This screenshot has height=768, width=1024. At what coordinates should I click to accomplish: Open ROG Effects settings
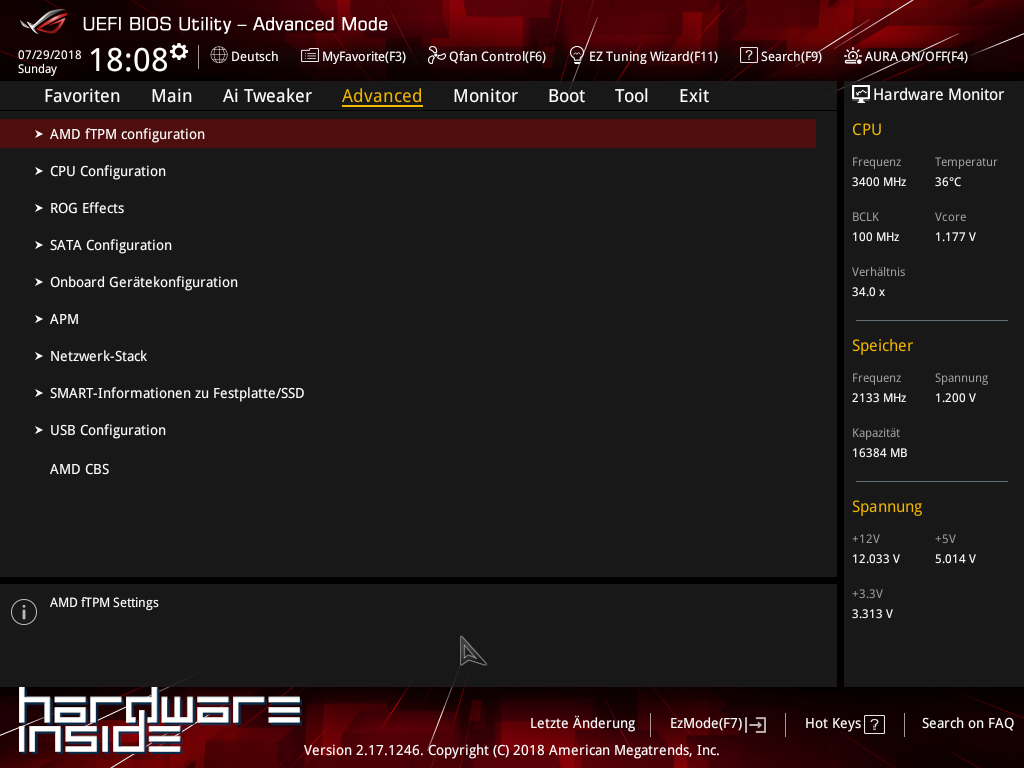point(87,208)
